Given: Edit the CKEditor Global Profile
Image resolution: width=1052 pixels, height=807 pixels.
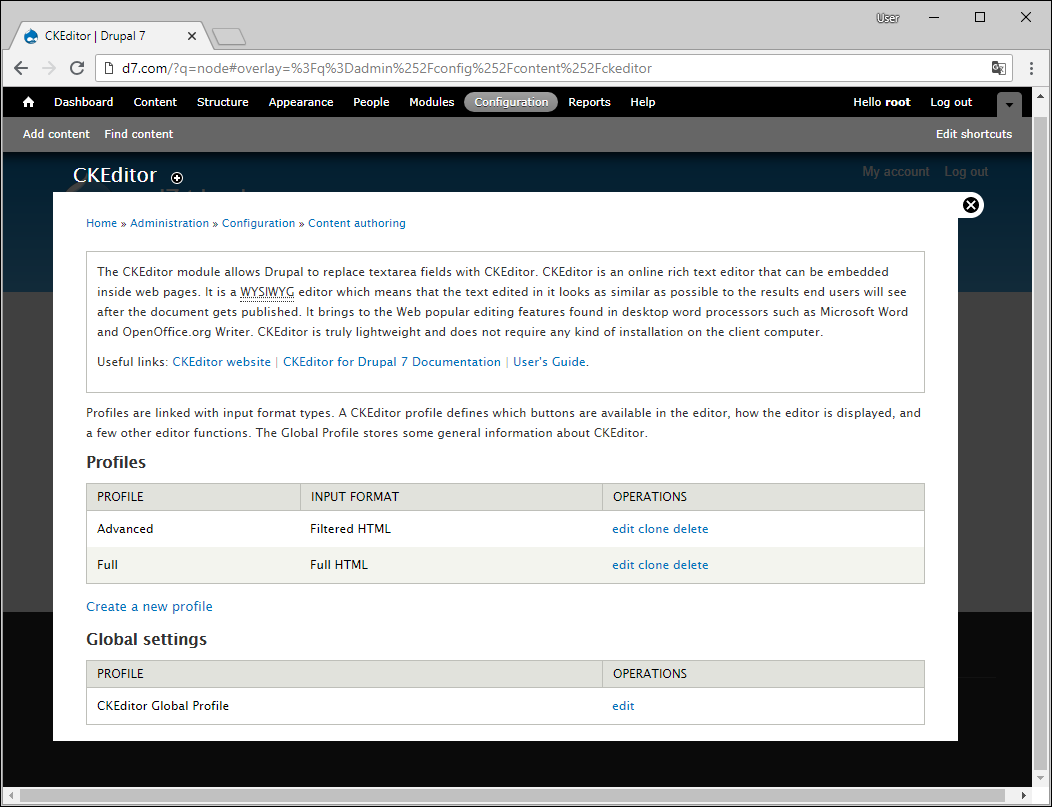Looking at the screenshot, I should click(x=623, y=706).
